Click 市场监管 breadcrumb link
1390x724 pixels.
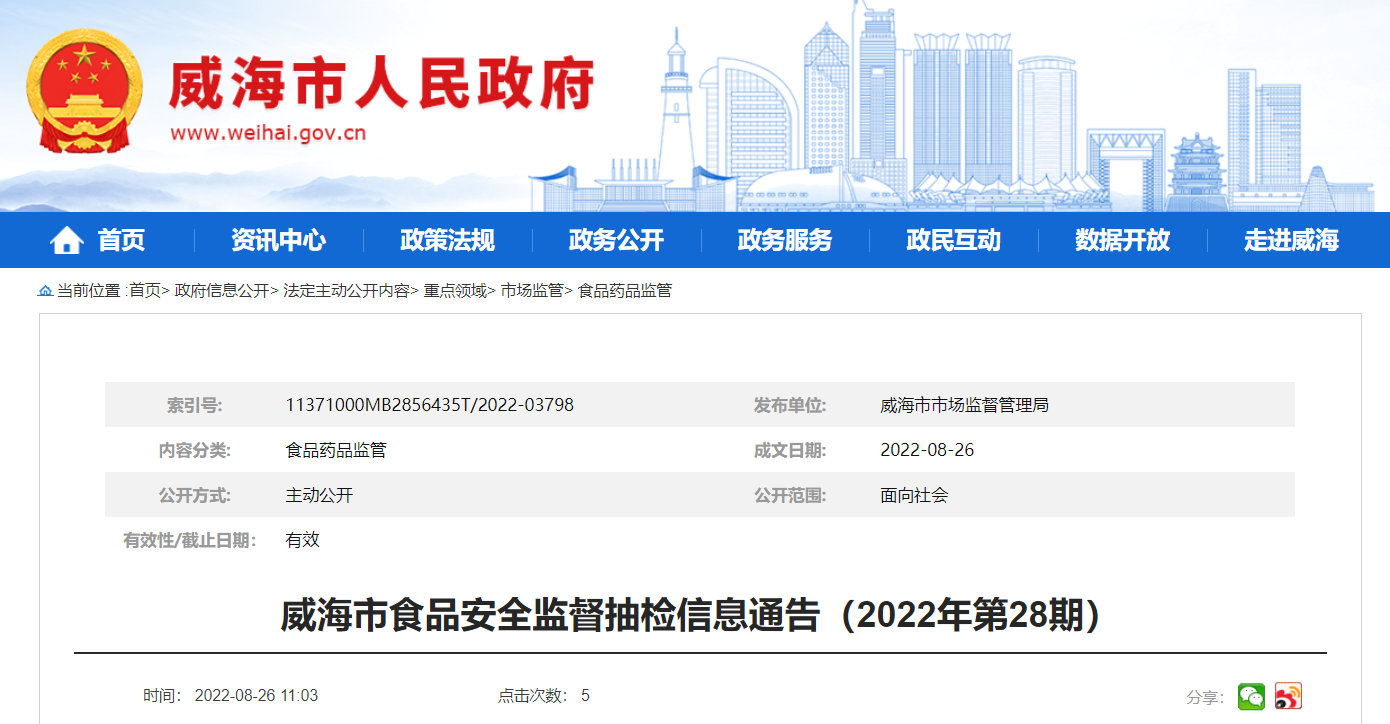coord(532,291)
